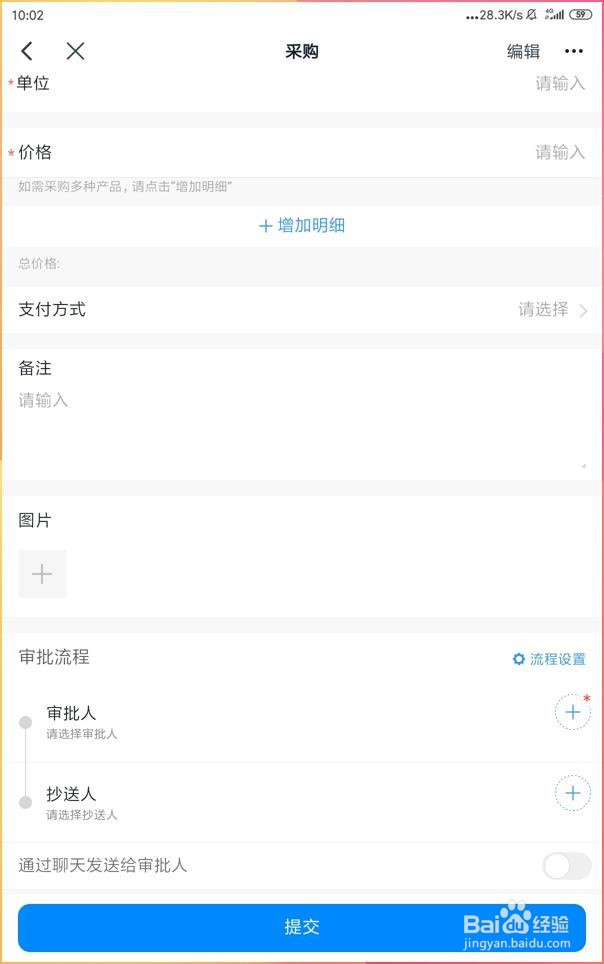Tap the plus icon to add an image
Screen dimensions: 604x964
(x=42, y=574)
